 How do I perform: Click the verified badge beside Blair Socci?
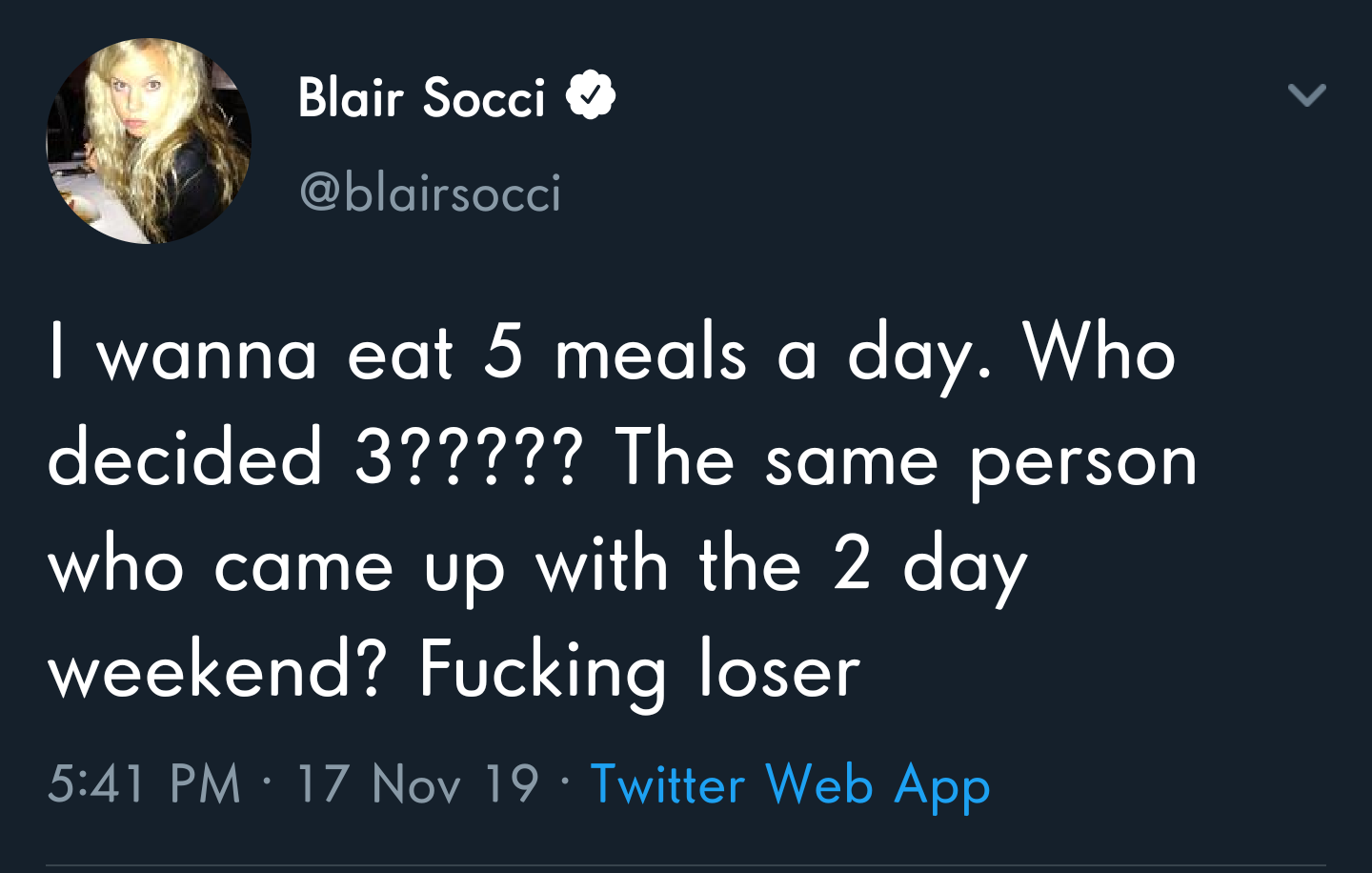591,94
